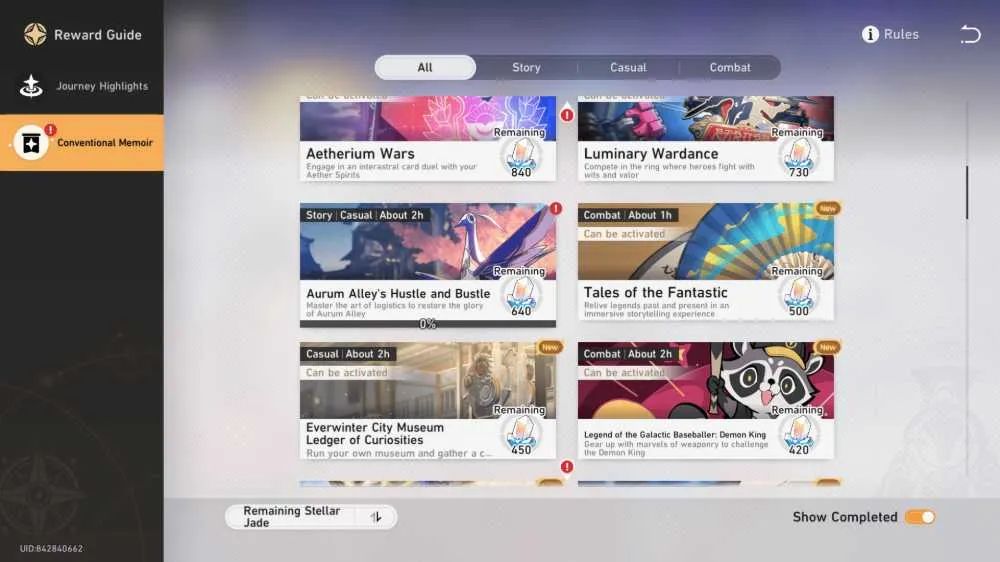Image resolution: width=1000 pixels, height=562 pixels.
Task: Open the Remaining Stellar Jade sort dropdown
Action: [311, 517]
